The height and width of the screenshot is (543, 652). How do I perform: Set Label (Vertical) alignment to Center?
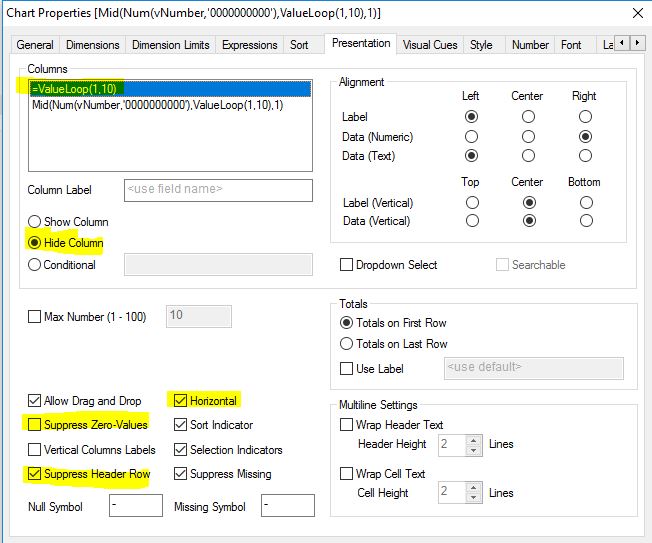[529, 202]
